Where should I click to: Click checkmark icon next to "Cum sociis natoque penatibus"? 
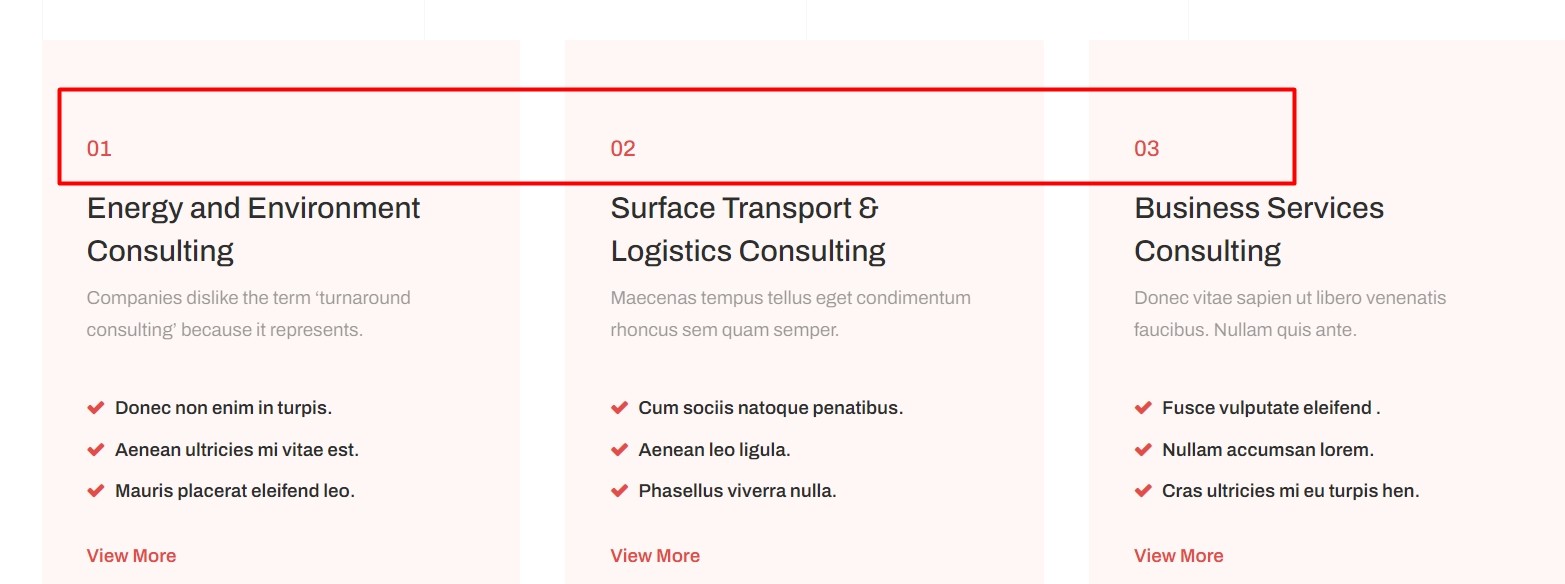(619, 408)
